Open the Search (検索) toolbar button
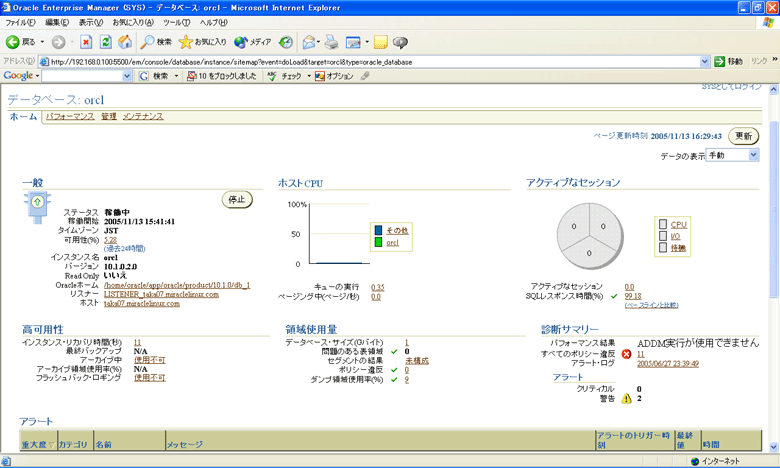Image resolution: width=780 pixels, height=468 pixels. click(x=156, y=42)
